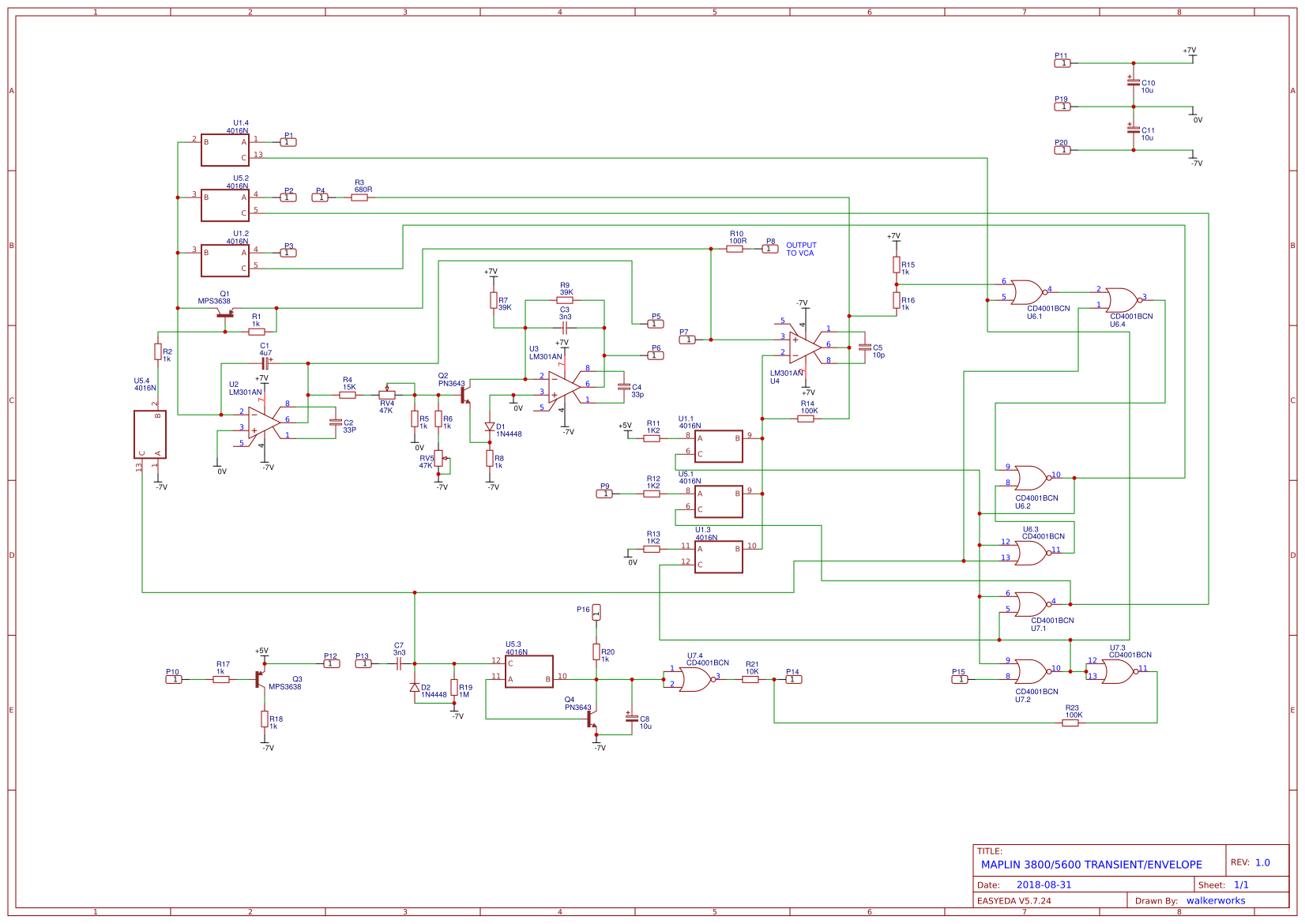Select the P8 output connector pin
This screenshot has width=1305, height=924.
coord(769,249)
